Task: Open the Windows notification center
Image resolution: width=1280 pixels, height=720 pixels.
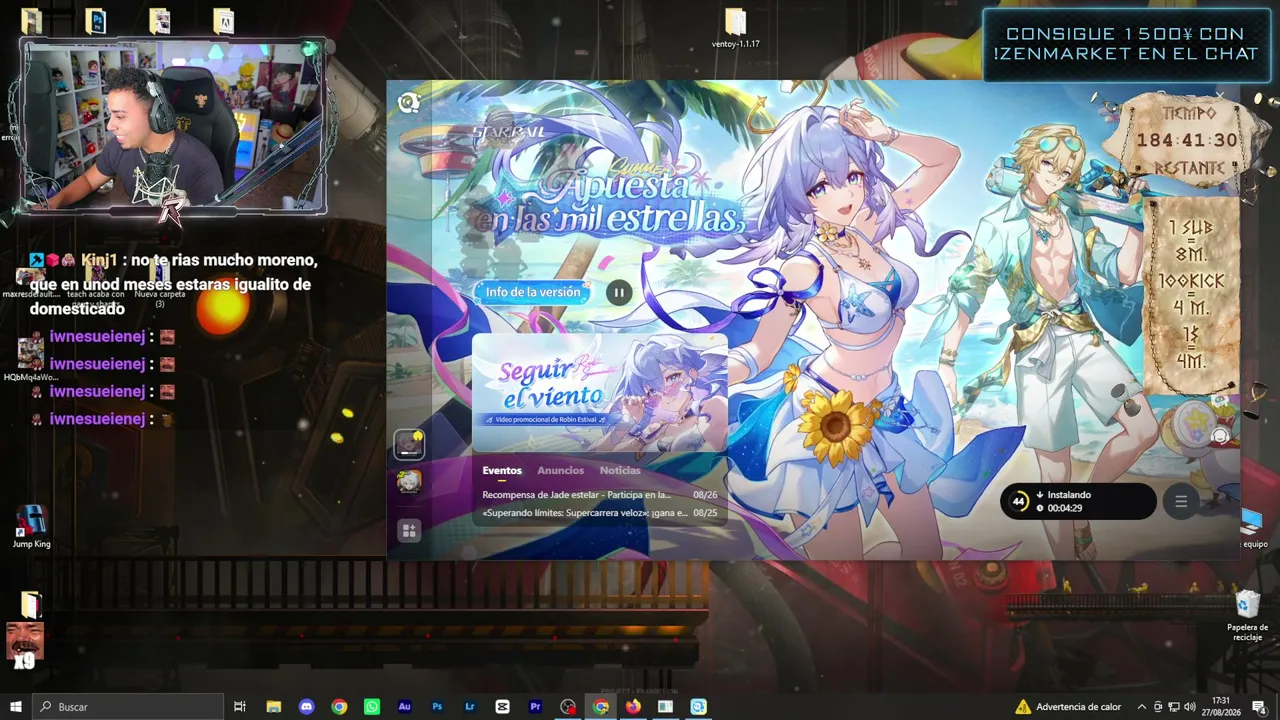Action: pos(1260,708)
